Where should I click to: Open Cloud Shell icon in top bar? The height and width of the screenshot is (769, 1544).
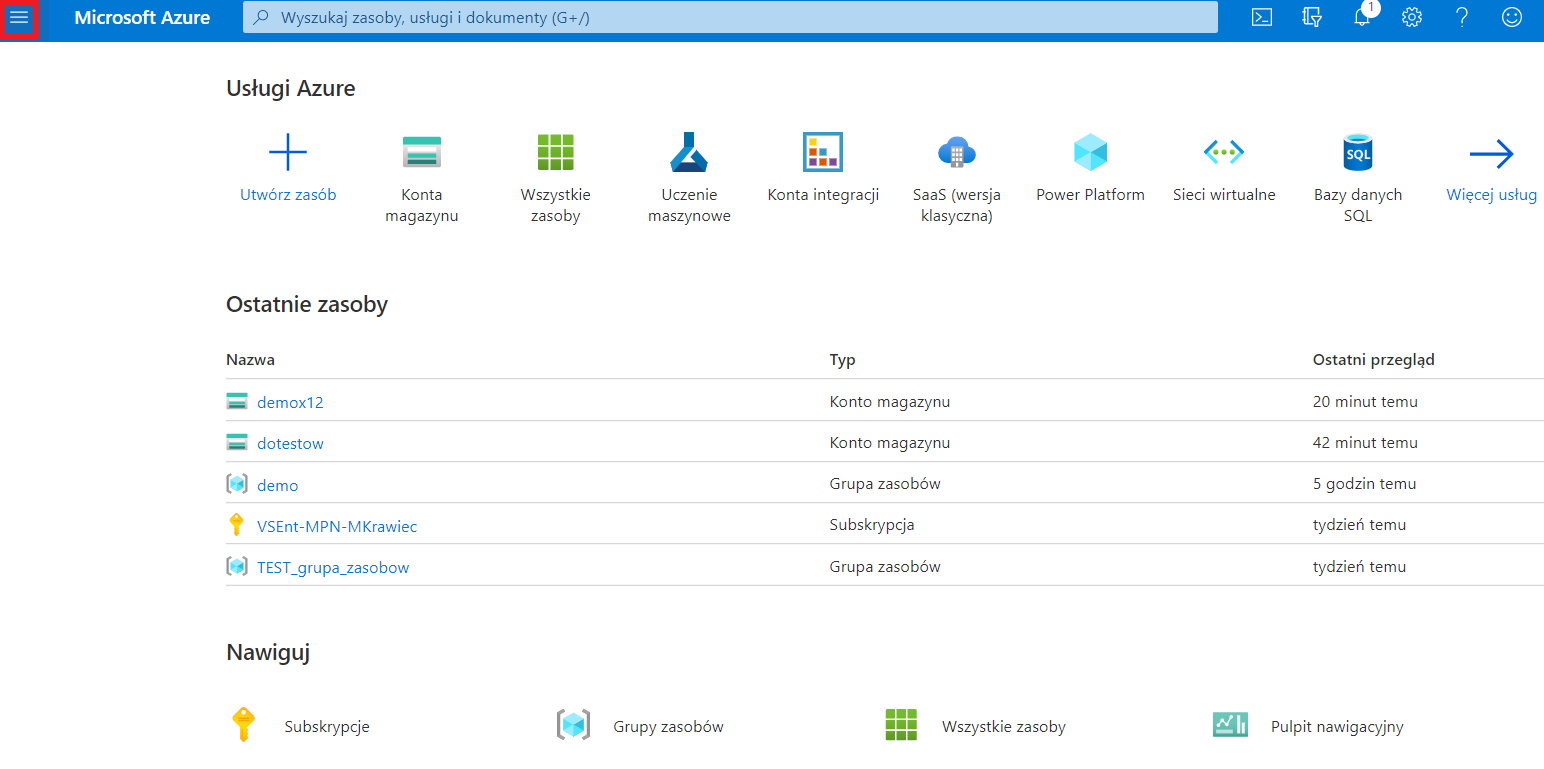pos(1262,17)
